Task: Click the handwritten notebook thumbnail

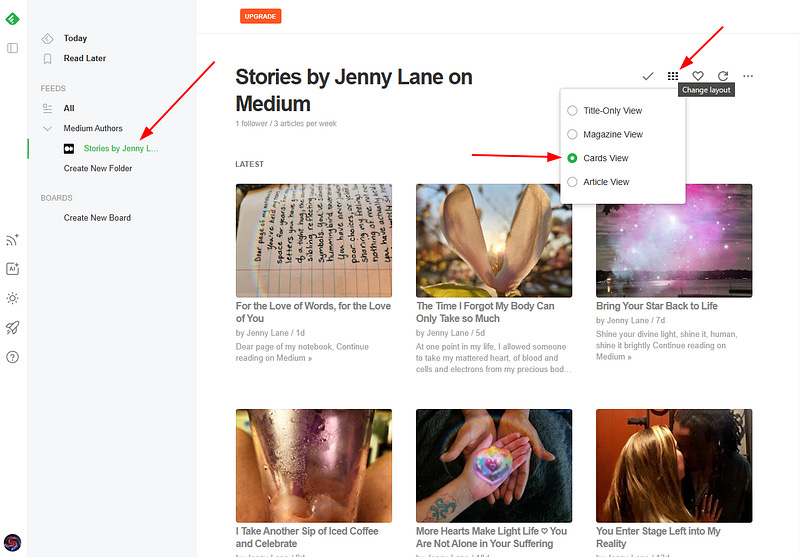Action: click(314, 241)
